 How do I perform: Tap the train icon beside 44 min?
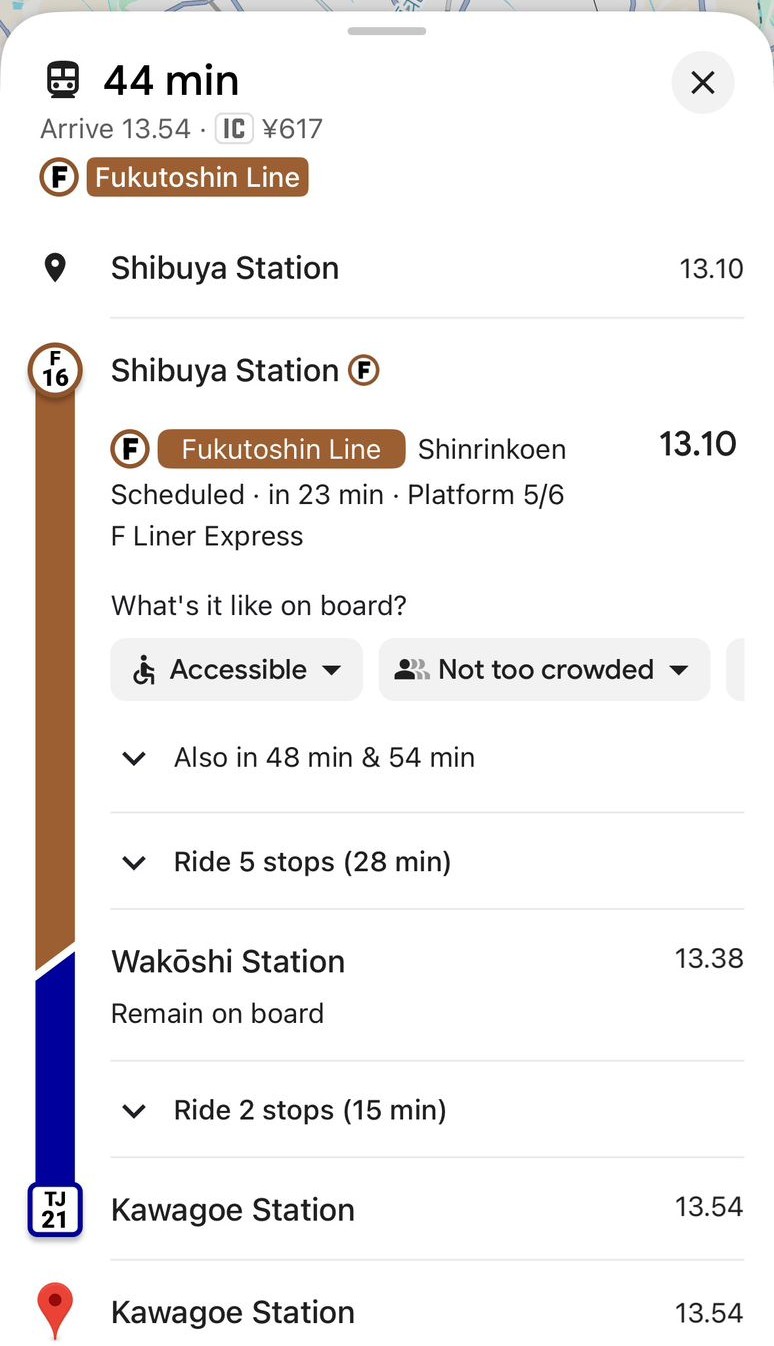(x=63, y=80)
